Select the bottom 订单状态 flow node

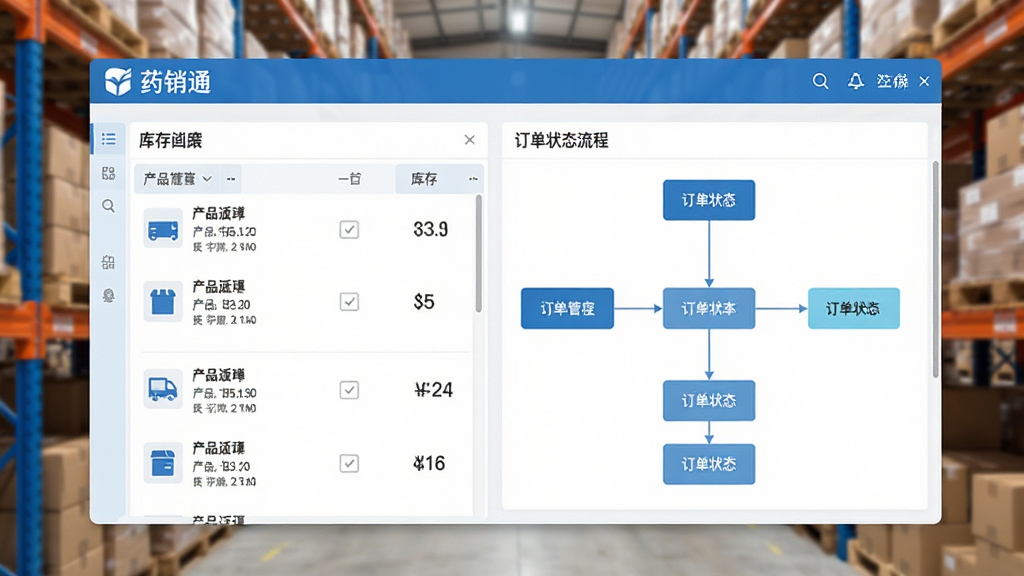709,464
